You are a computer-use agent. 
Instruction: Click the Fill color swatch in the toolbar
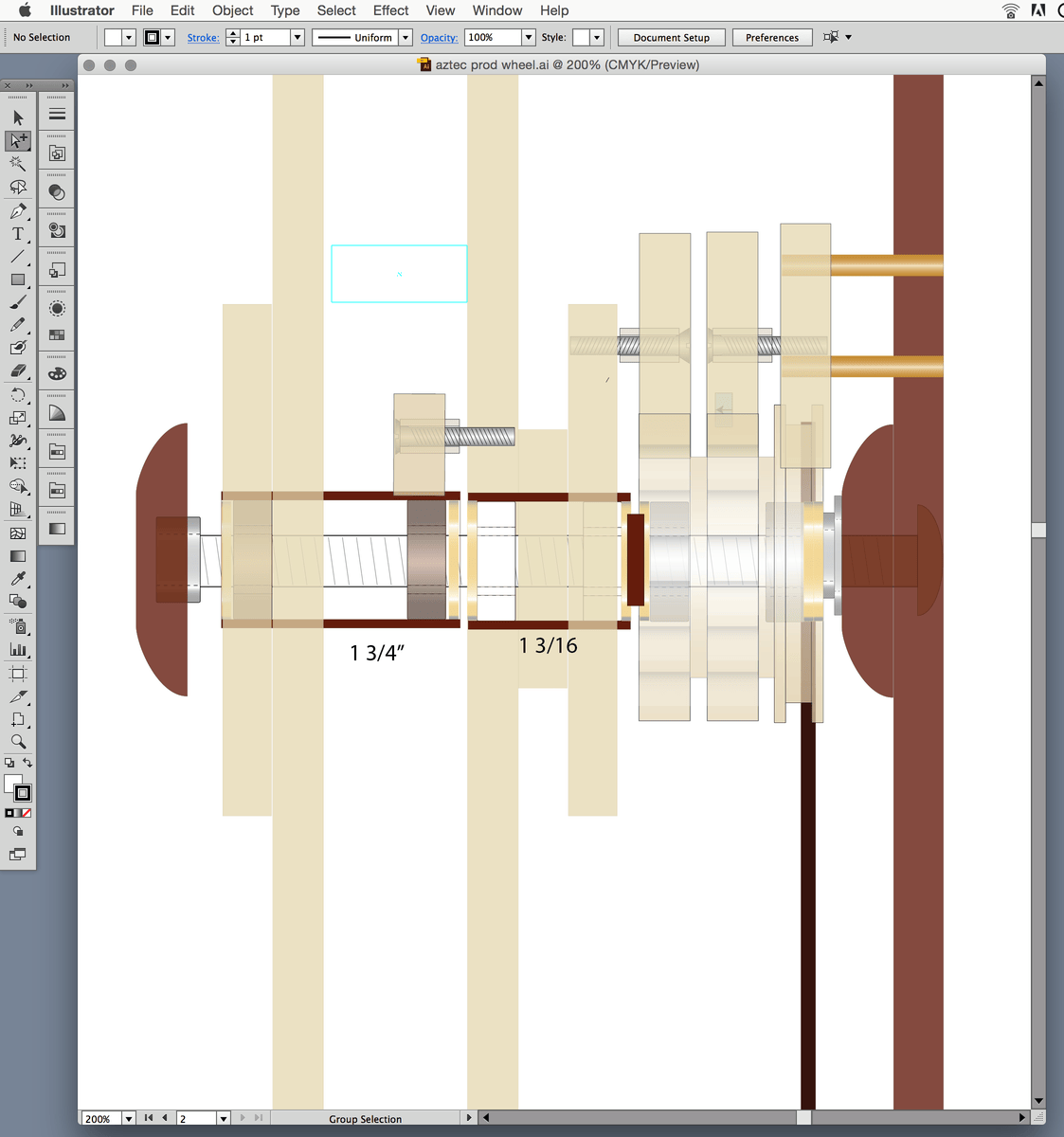14,784
